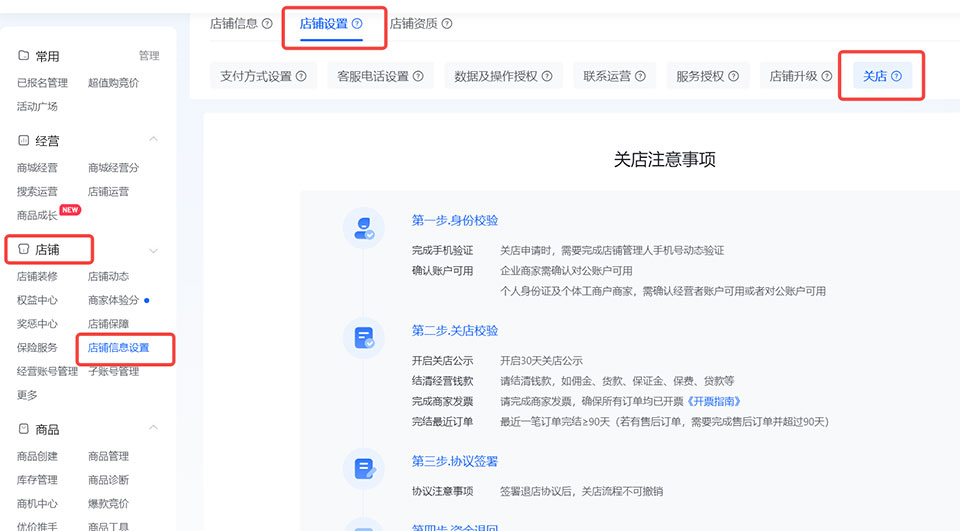The height and width of the screenshot is (531, 960).
Task: Click 第一步 identity verification step icon
Action: coord(363,227)
